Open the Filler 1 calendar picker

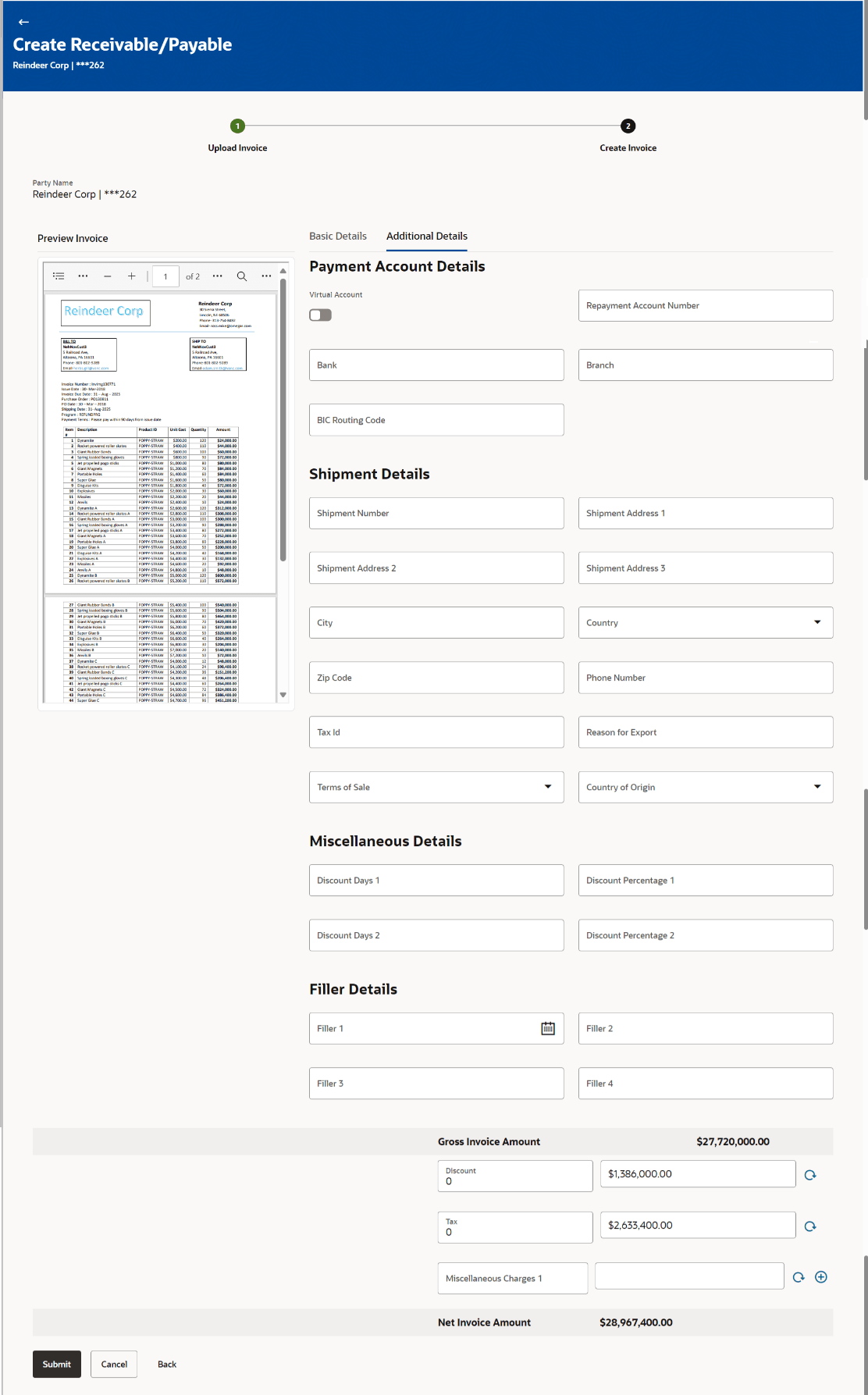pos(548,1029)
